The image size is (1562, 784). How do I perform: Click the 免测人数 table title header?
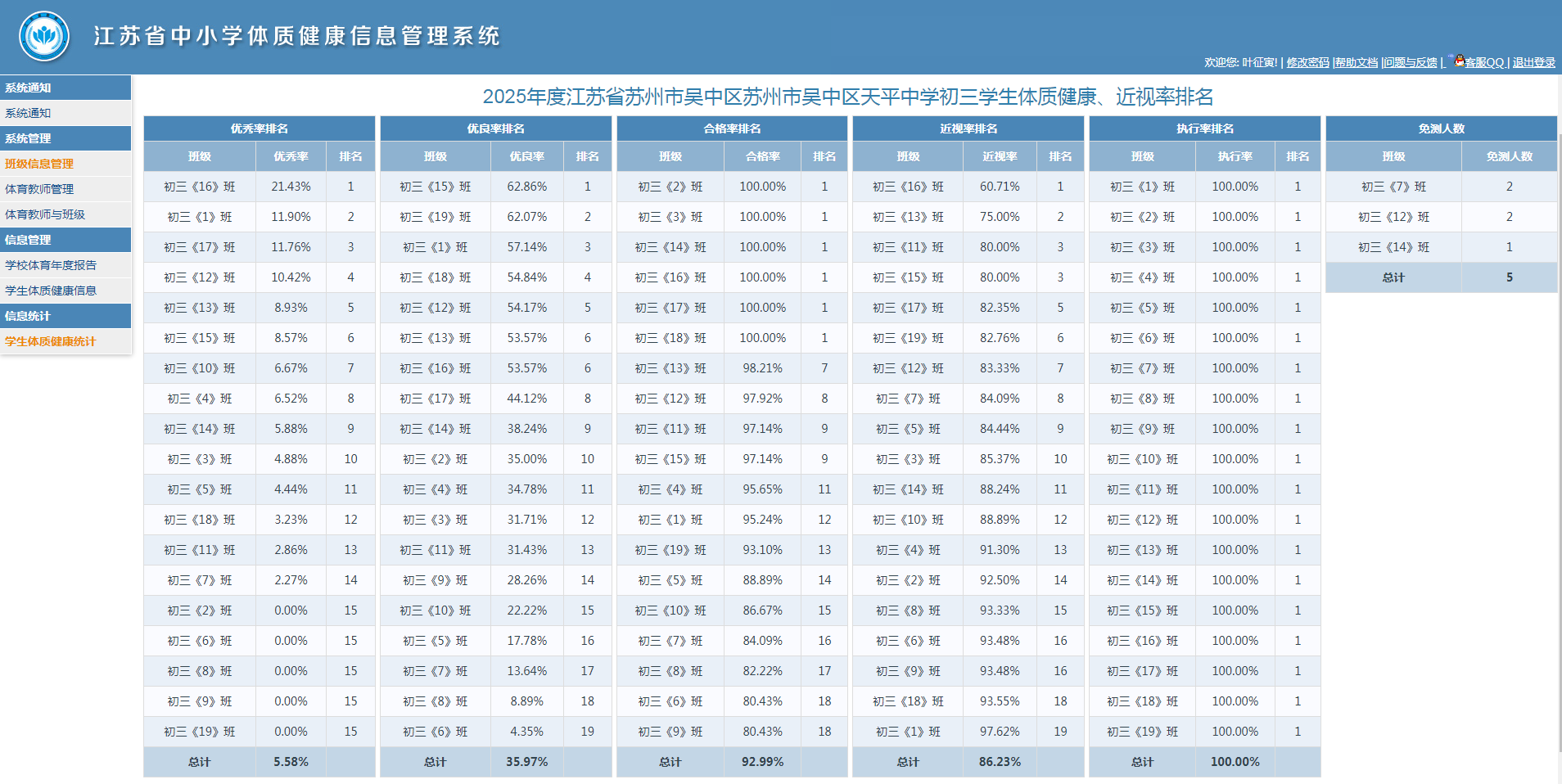pos(1441,128)
